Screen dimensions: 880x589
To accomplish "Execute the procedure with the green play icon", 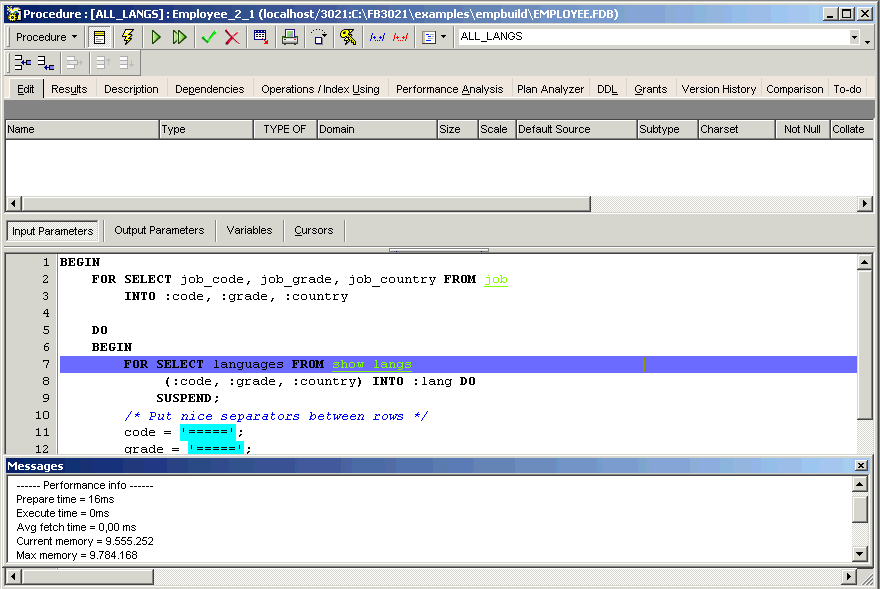I will point(156,38).
